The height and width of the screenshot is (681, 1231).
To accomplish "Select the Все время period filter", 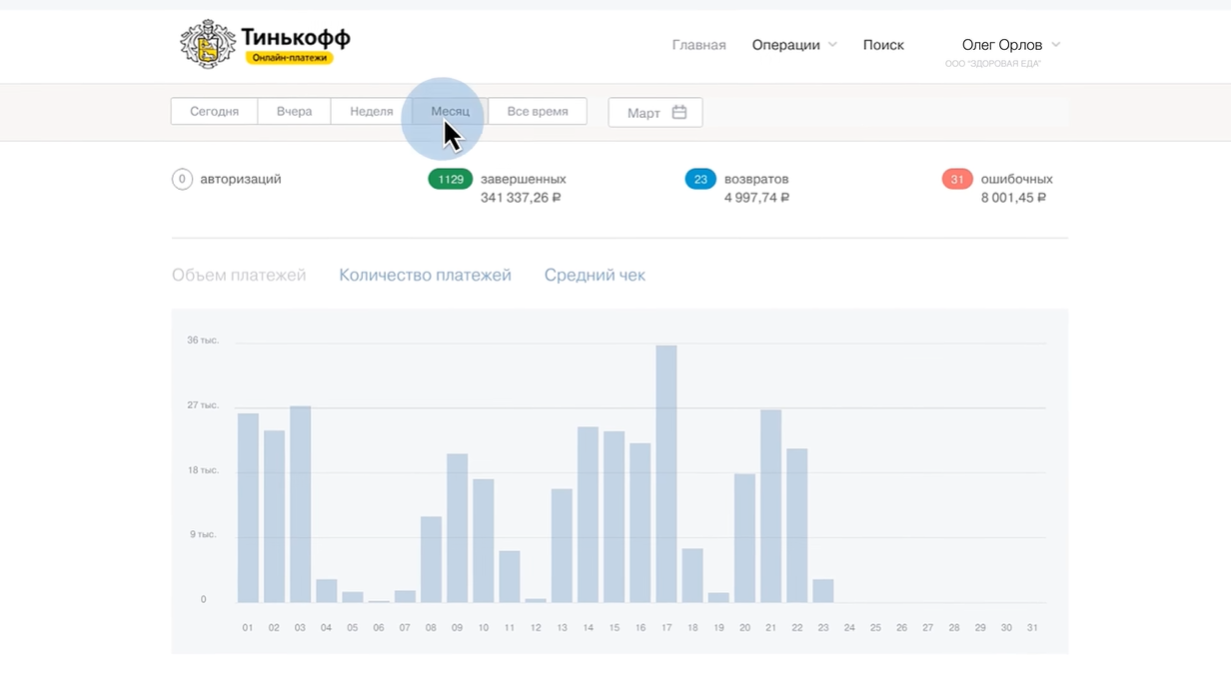I will point(537,111).
